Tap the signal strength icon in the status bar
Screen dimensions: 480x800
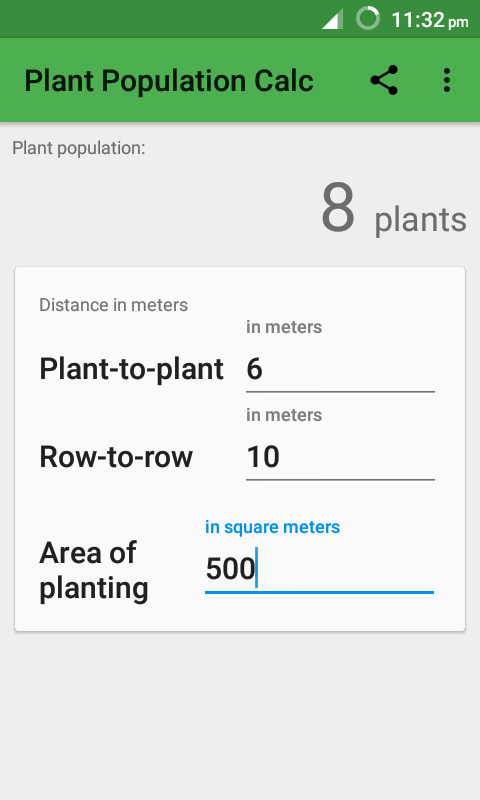click(332, 19)
